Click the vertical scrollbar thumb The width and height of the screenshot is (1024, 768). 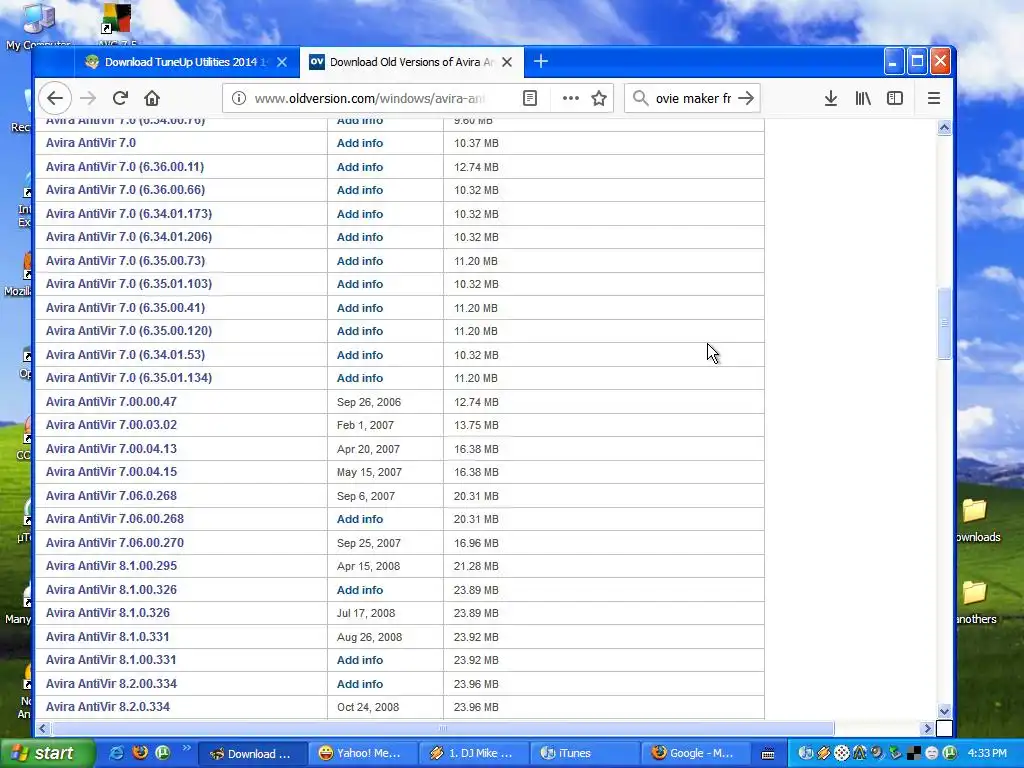point(944,323)
